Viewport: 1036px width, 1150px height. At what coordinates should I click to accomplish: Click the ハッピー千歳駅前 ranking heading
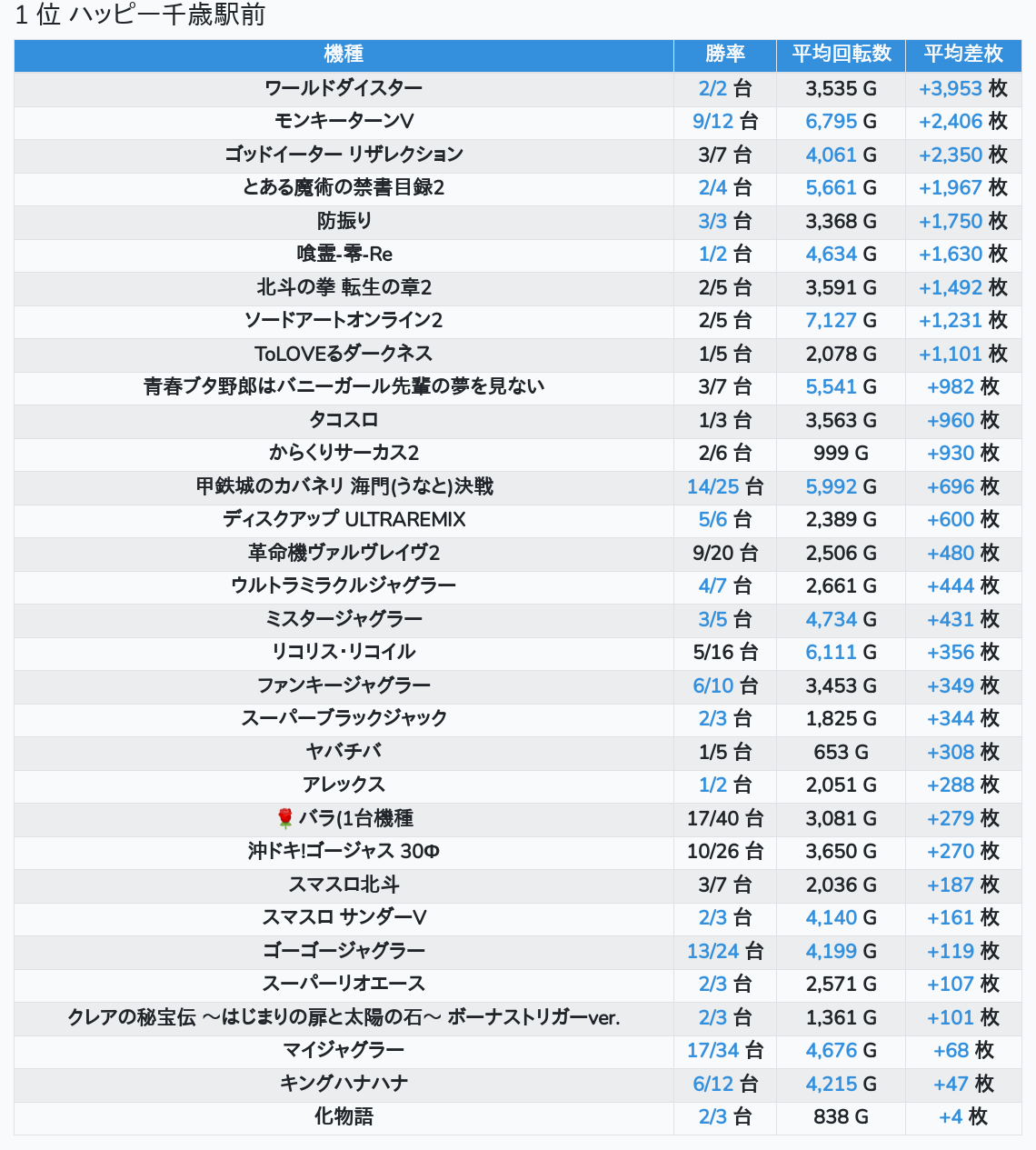tap(167, 15)
